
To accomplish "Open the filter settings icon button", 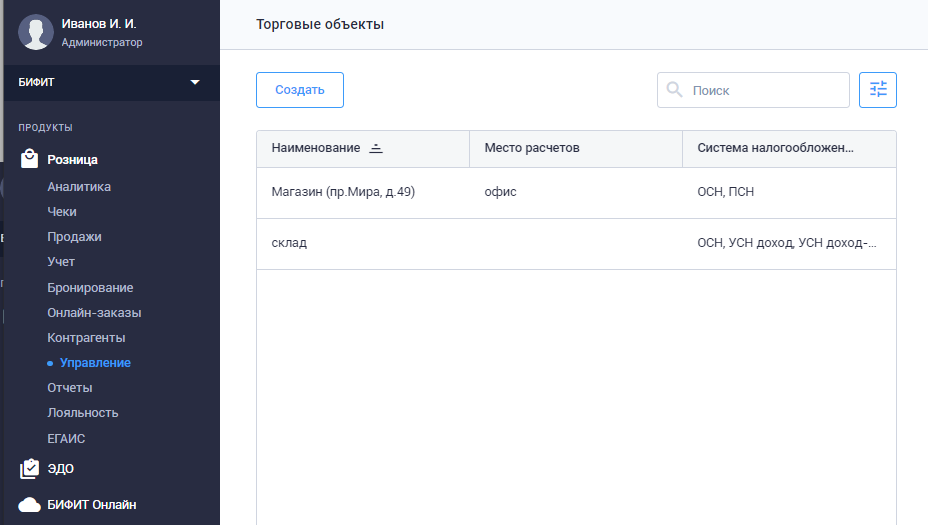I will pyautogui.click(x=877, y=90).
